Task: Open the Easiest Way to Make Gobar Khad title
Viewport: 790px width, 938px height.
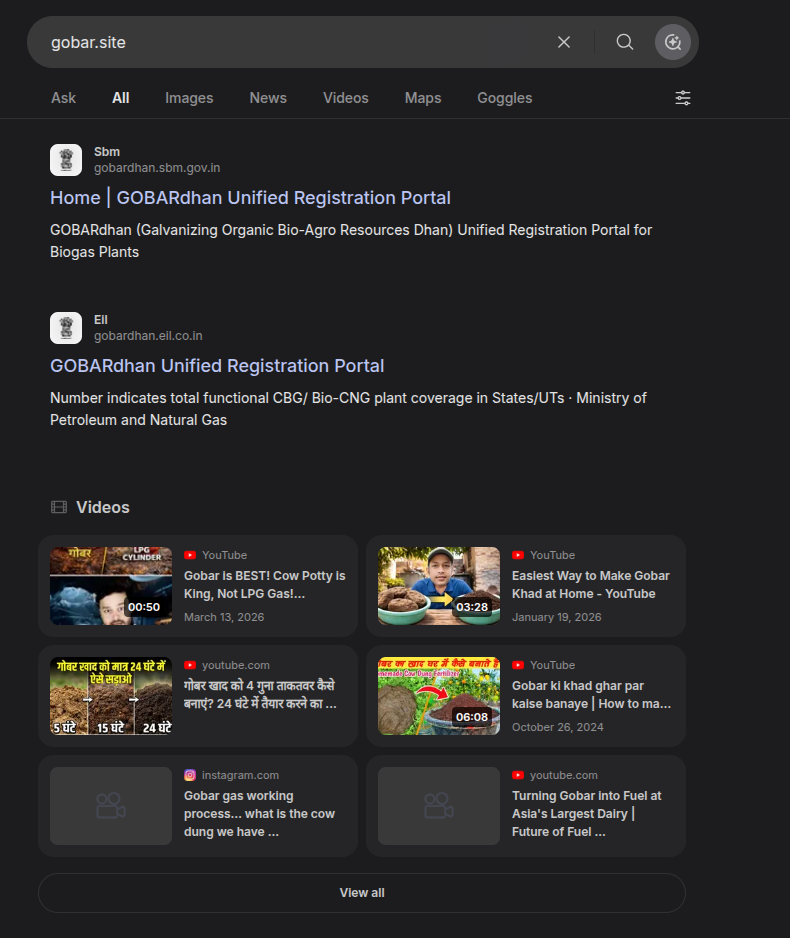Action: 590,584
